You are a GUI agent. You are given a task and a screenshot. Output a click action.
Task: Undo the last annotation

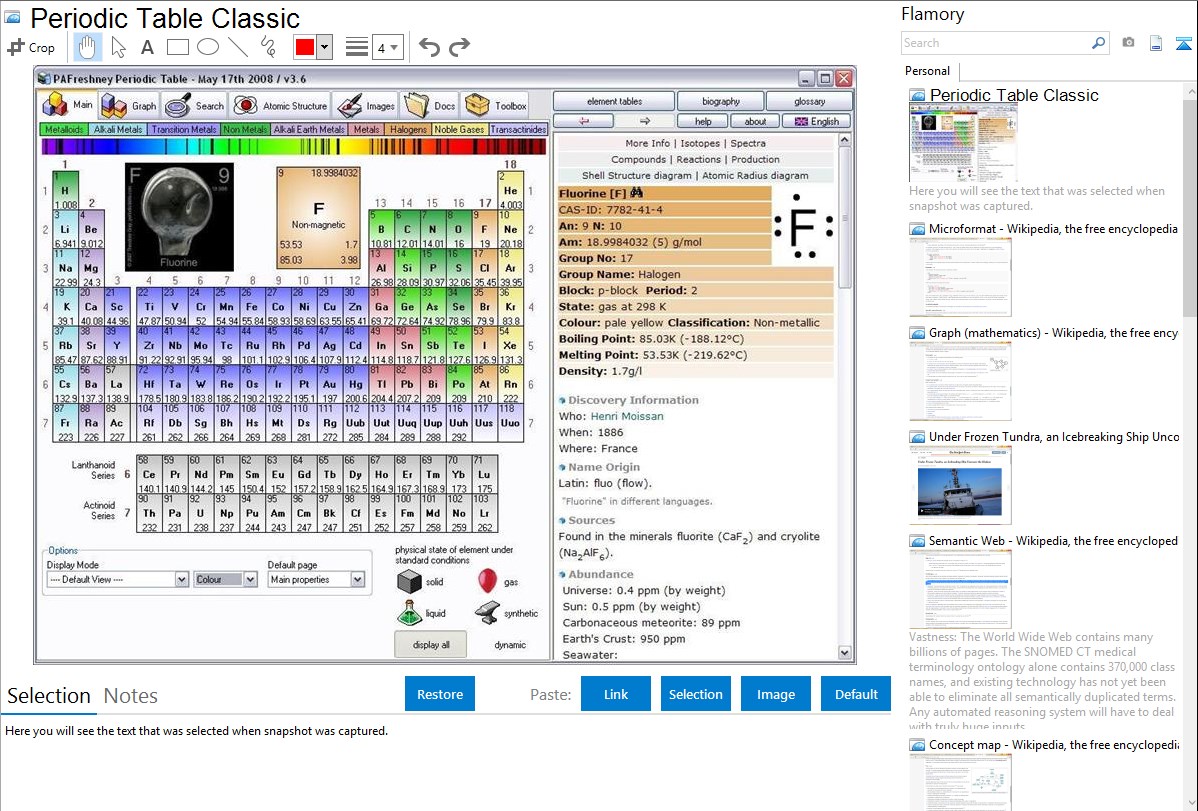[429, 47]
